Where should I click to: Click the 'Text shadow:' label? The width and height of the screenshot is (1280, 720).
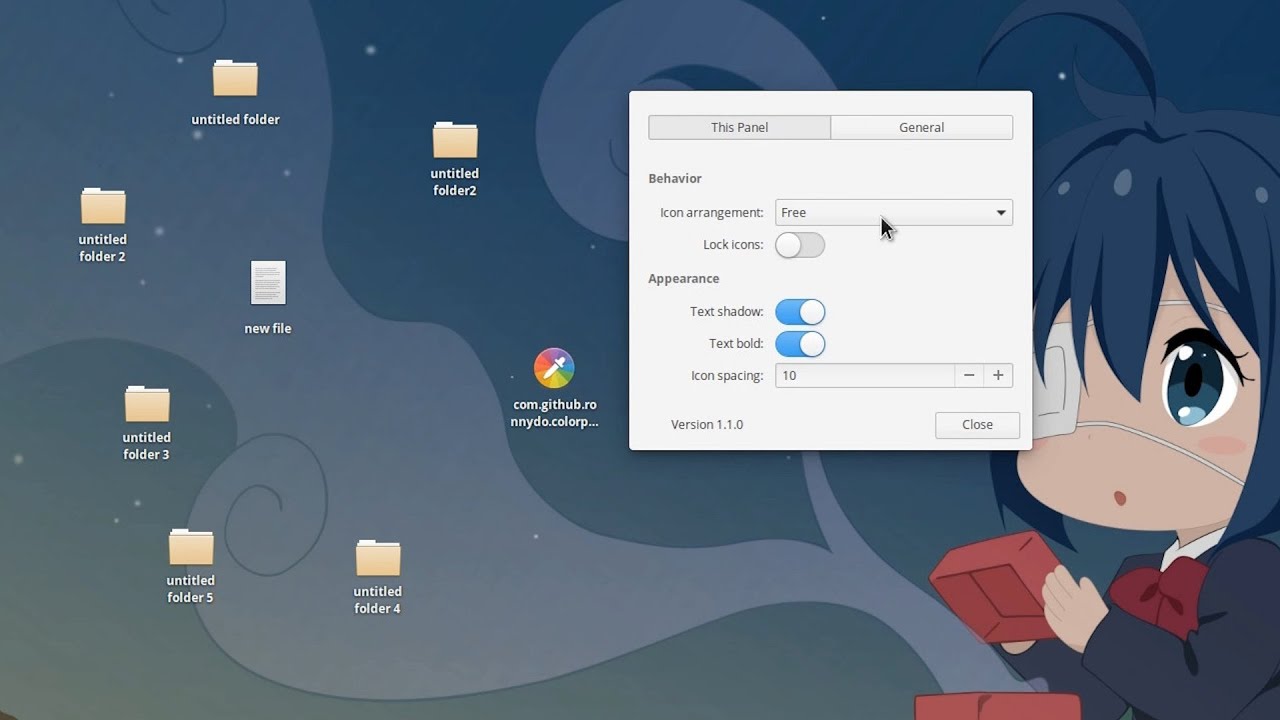(x=727, y=312)
